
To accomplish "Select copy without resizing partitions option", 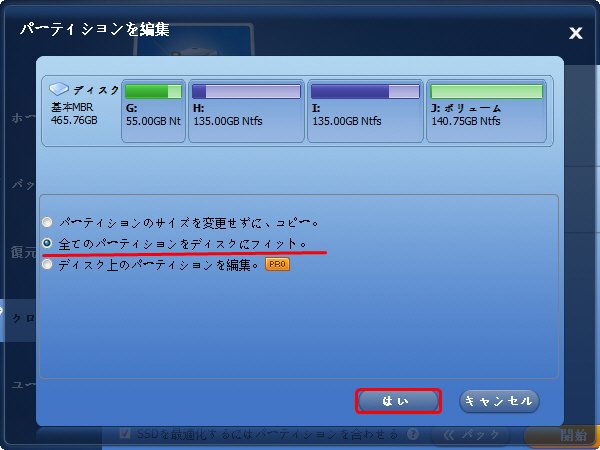I will point(47,222).
